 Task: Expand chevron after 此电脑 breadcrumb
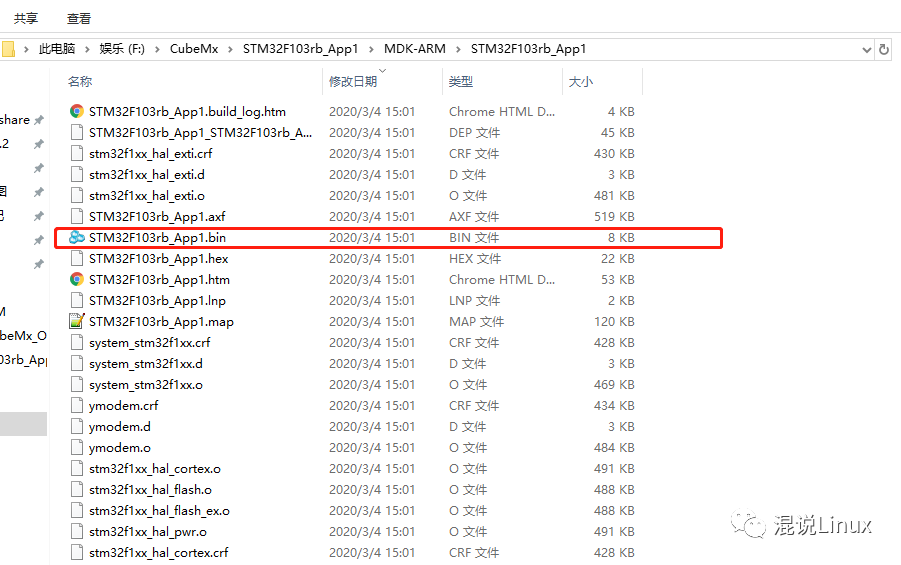click(87, 49)
